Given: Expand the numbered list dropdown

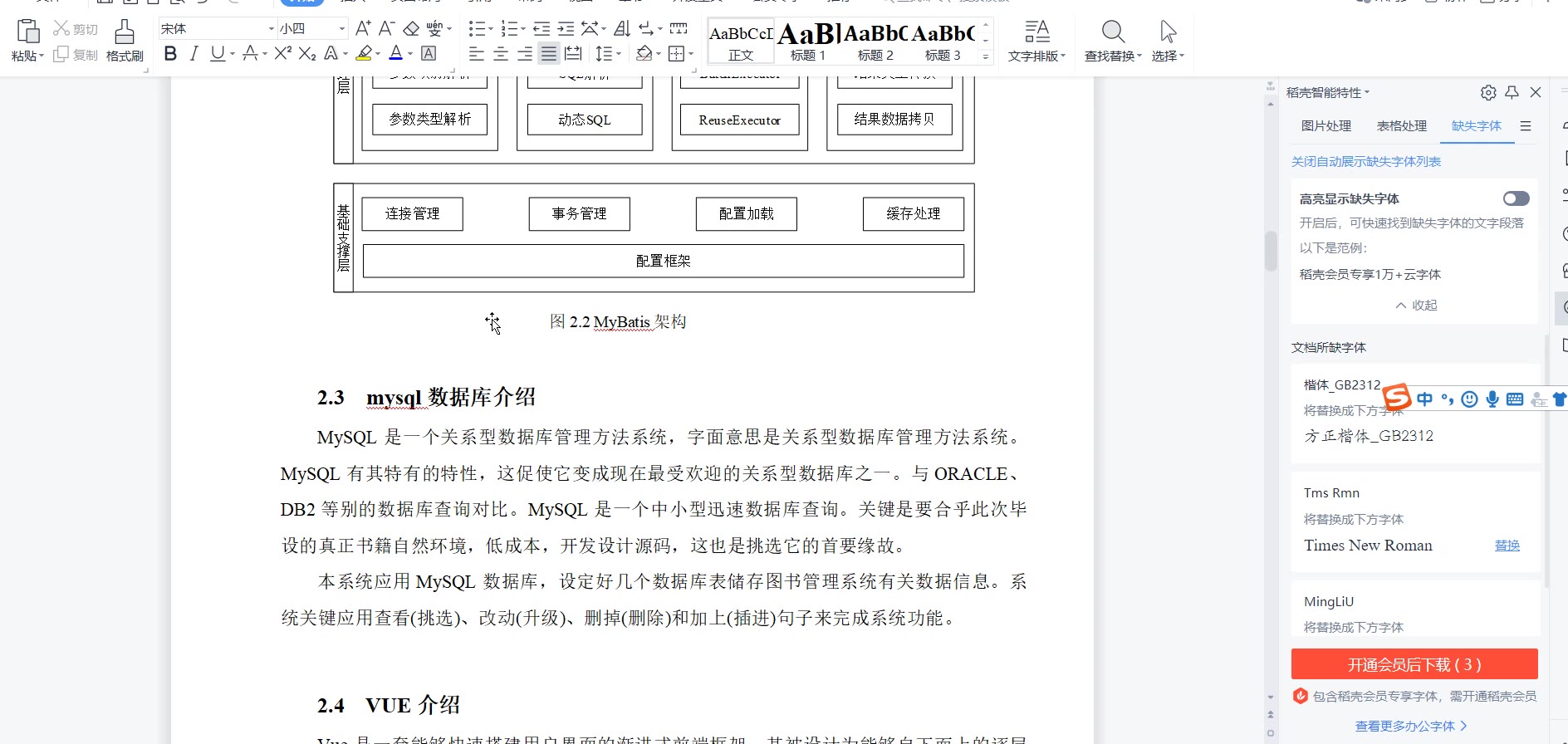Looking at the screenshot, I should point(522,29).
